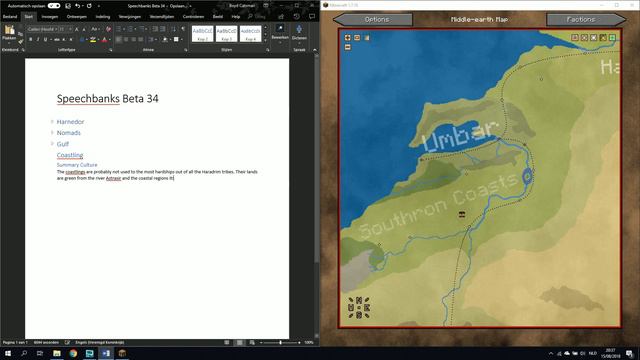Expand the Nomads heading
Image resolution: width=640 pixels, height=360 pixels.
coord(52,133)
